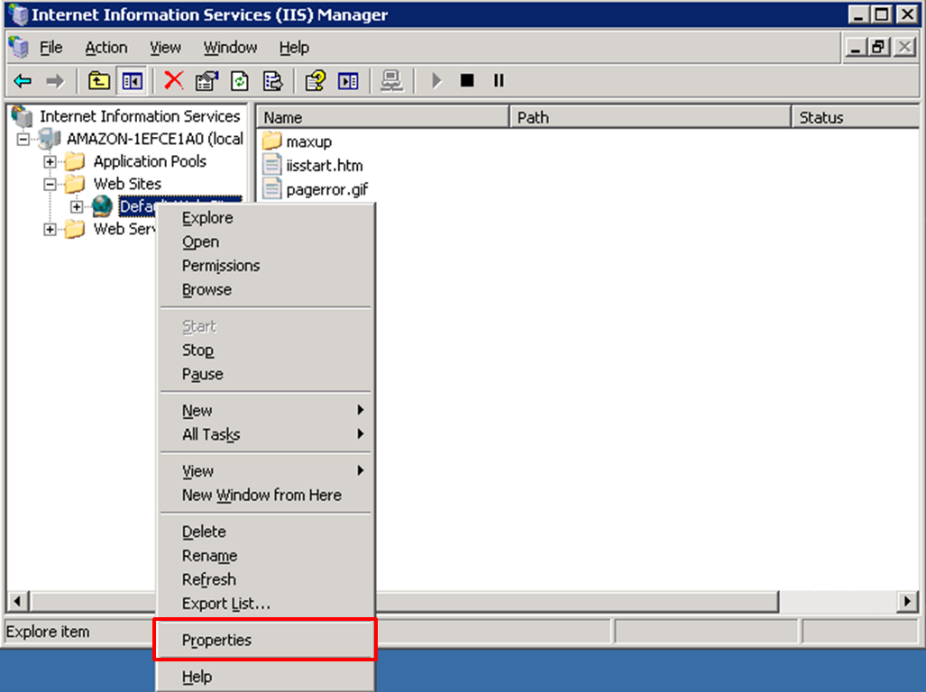Screen dimensions: 926x692
Task: Restore the inner MMC child window
Action: coord(878,47)
